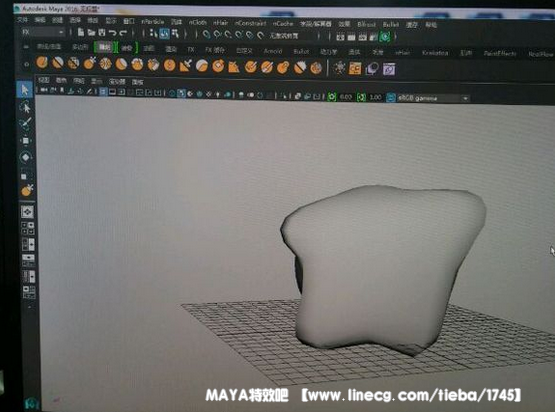Toggle smooth shade all in panel toolbar

[x=181, y=93]
